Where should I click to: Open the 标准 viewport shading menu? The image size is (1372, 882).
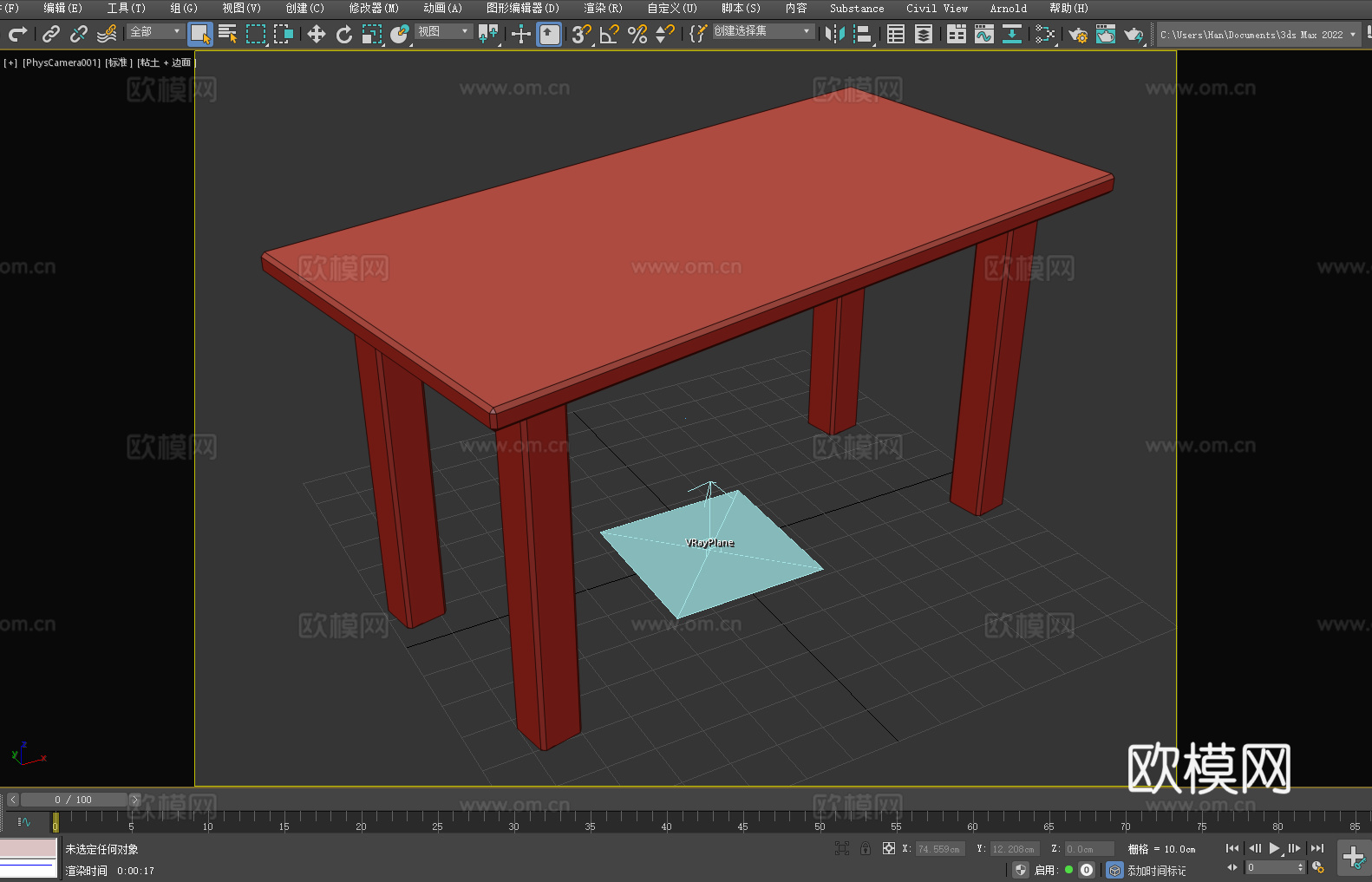tap(119, 62)
